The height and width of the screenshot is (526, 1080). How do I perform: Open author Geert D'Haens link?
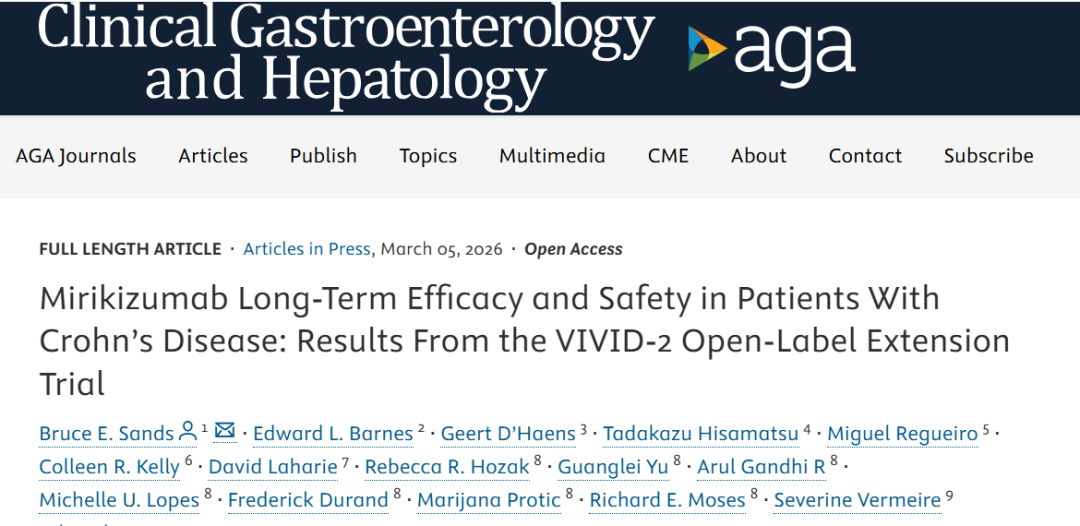click(x=508, y=434)
